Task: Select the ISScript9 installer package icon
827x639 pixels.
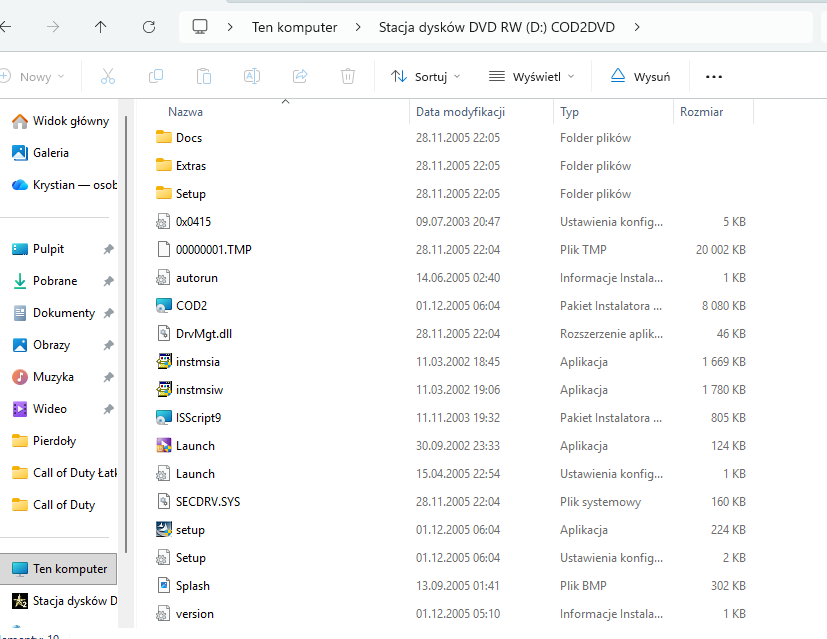Action: (x=164, y=418)
